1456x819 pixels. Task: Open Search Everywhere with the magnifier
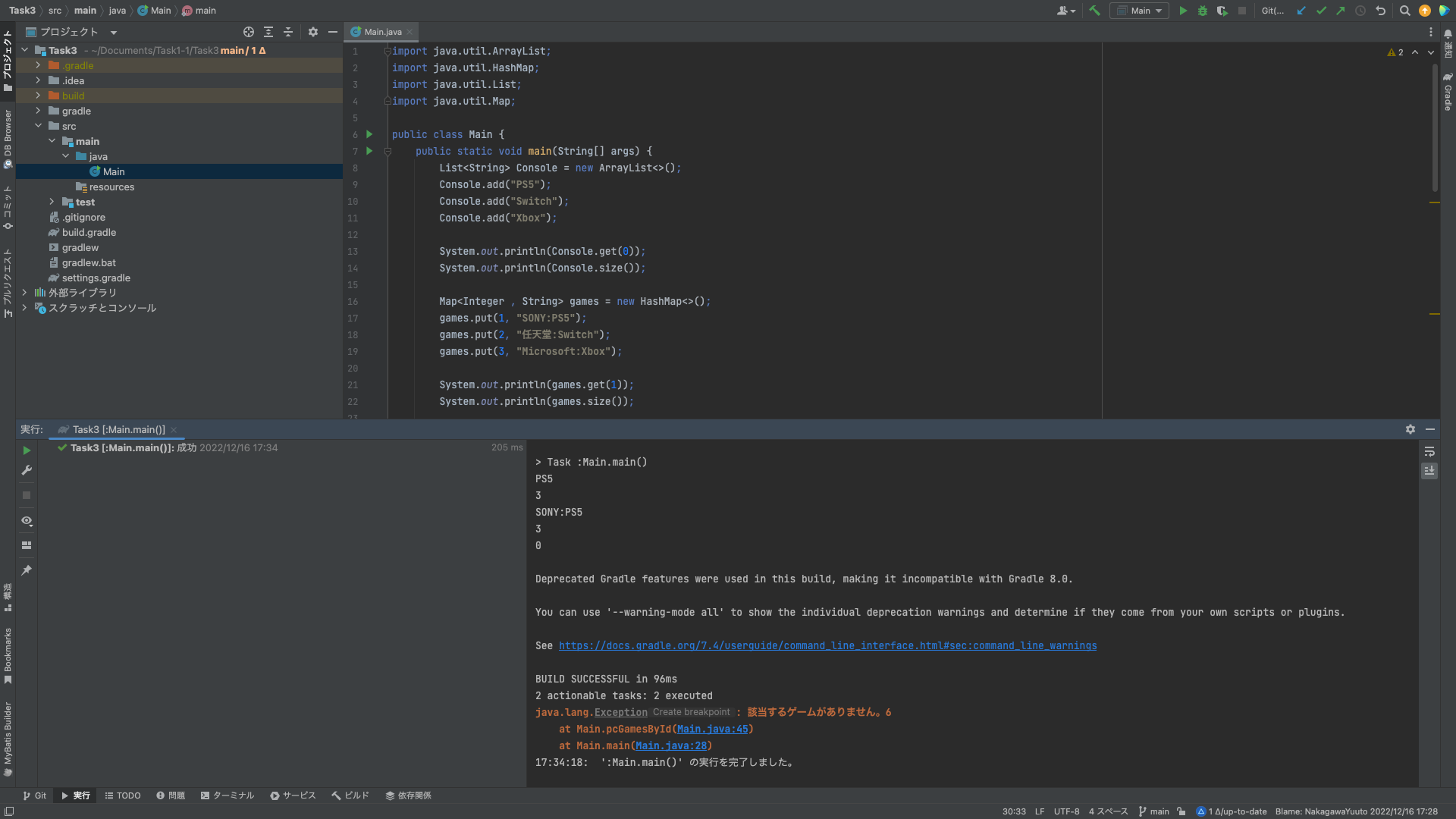tap(1404, 11)
